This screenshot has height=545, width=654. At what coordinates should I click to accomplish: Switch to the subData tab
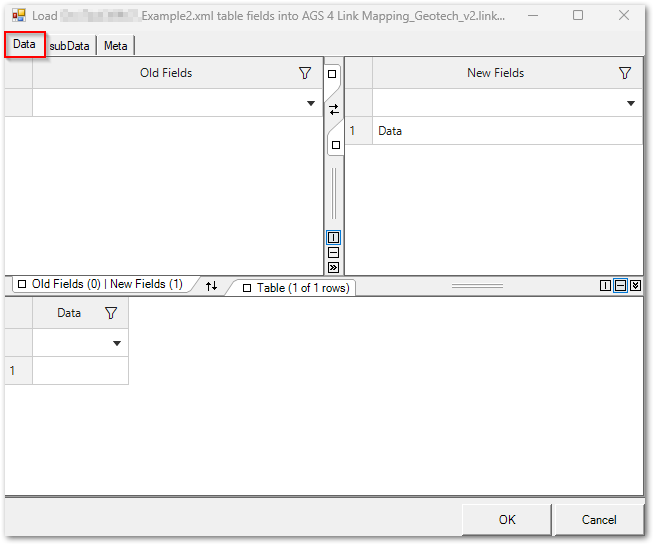(70, 46)
